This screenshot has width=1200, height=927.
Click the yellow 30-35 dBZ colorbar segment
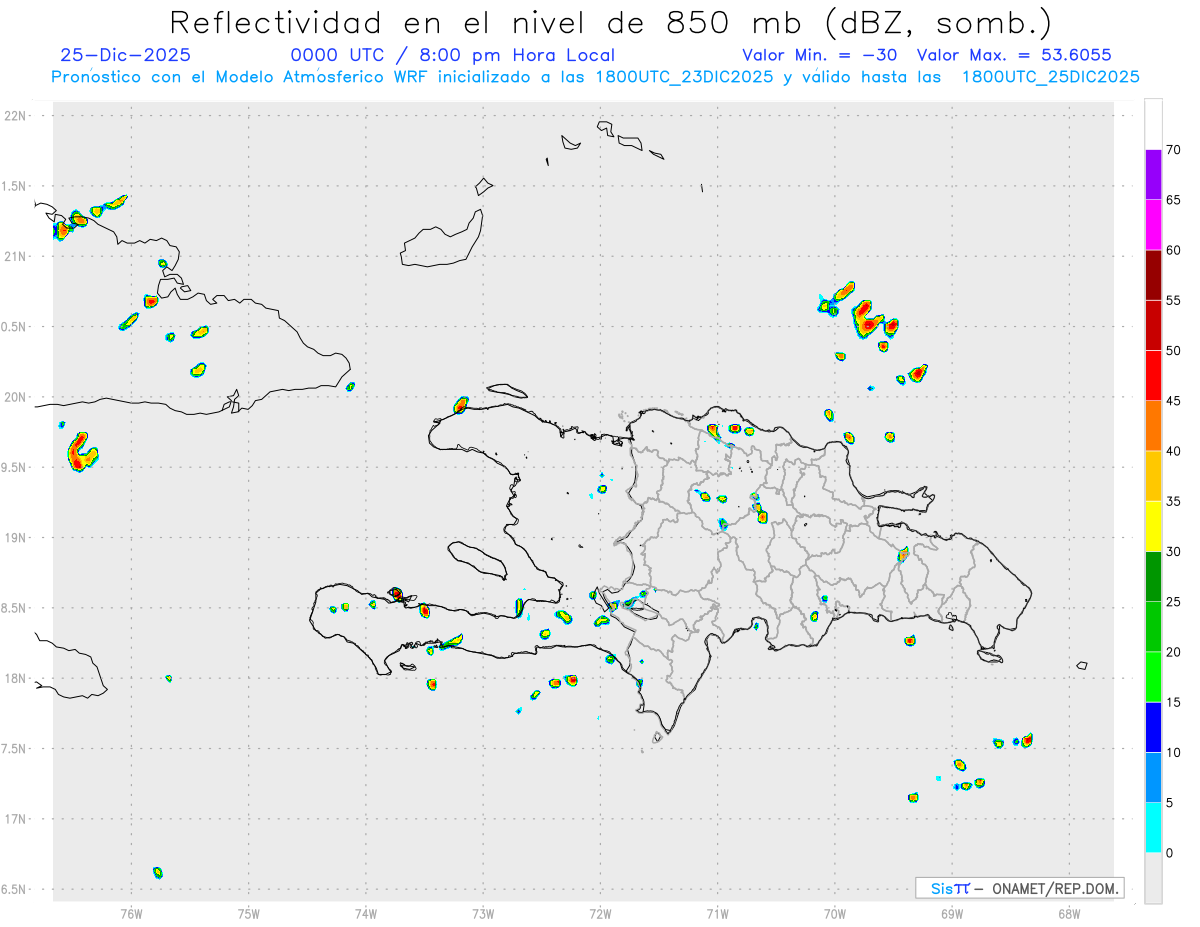point(1153,526)
